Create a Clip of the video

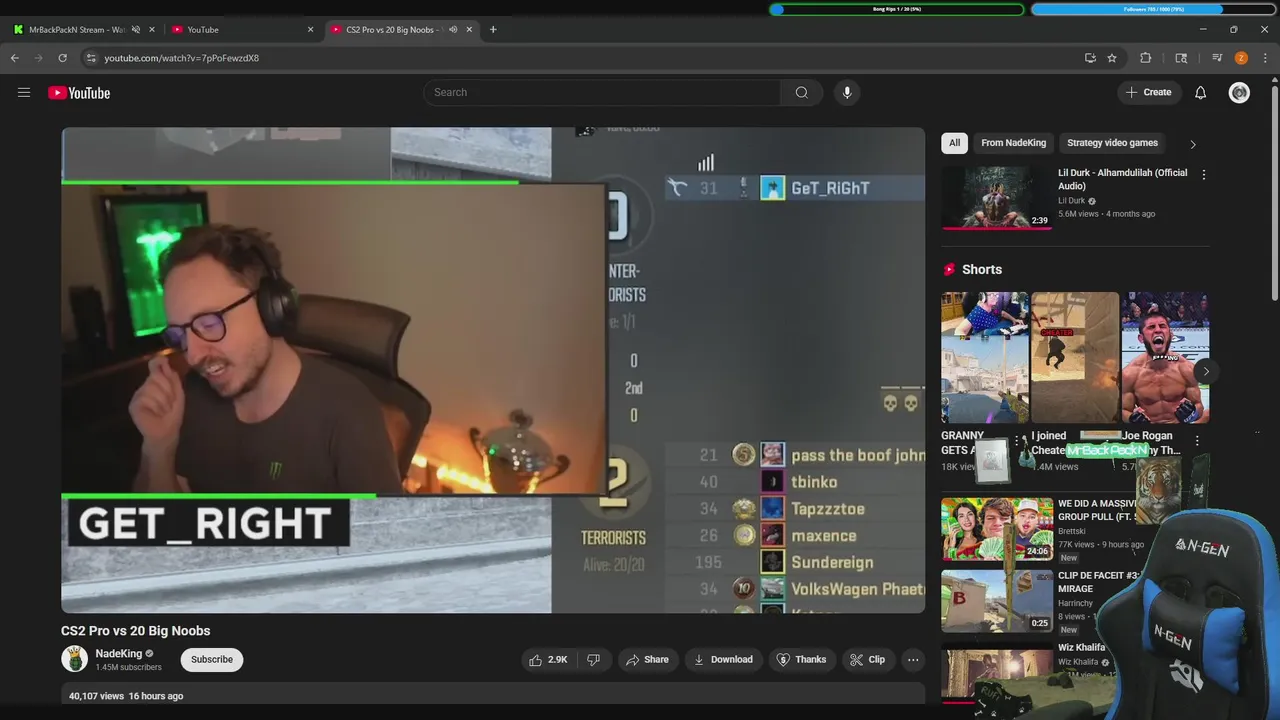(x=867, y=660)
